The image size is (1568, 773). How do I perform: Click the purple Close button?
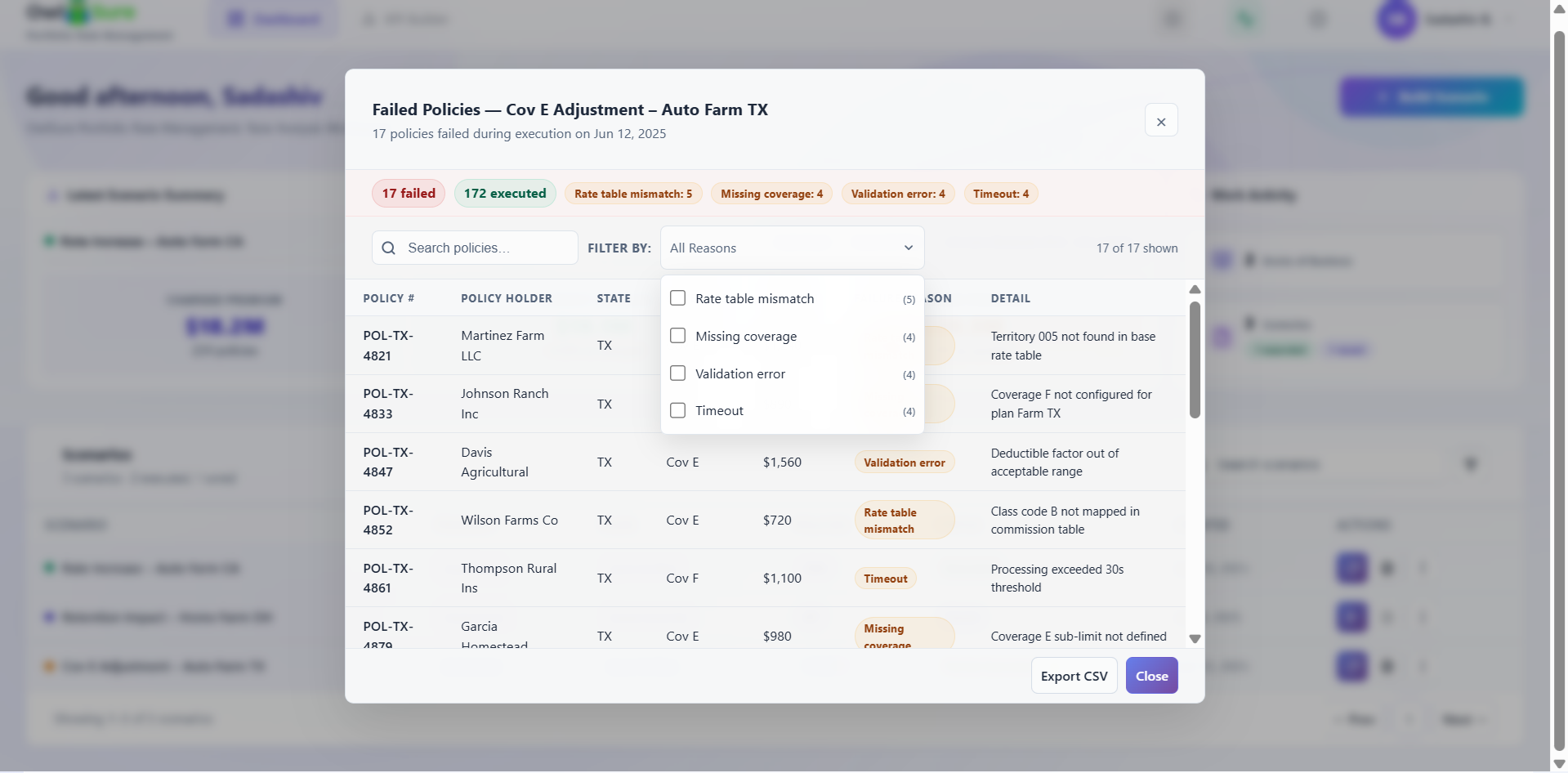pos(1151,676)
